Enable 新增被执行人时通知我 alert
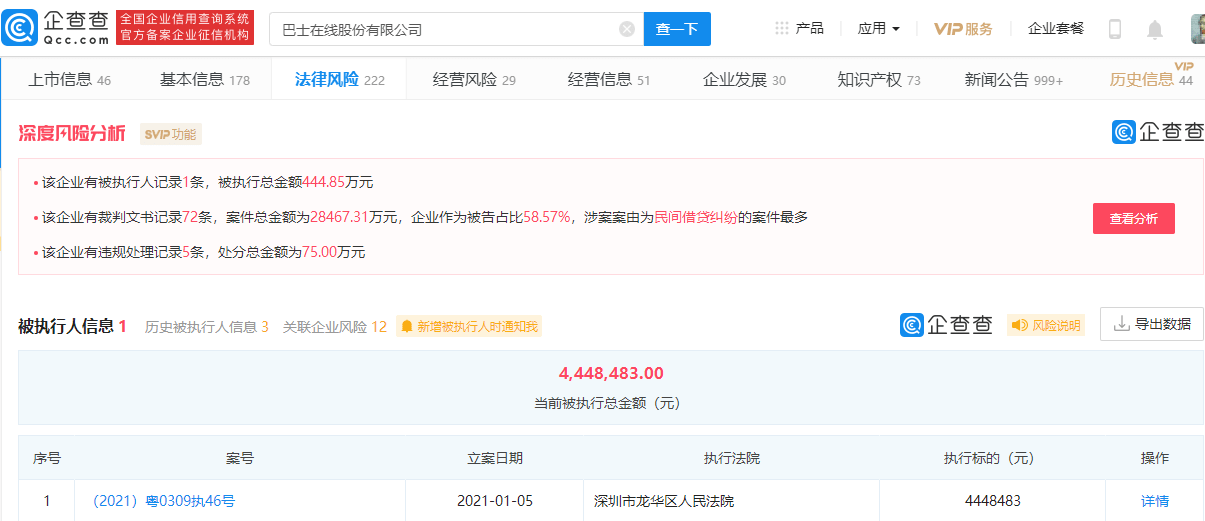 pyautogui.click(x=469, y=326)
